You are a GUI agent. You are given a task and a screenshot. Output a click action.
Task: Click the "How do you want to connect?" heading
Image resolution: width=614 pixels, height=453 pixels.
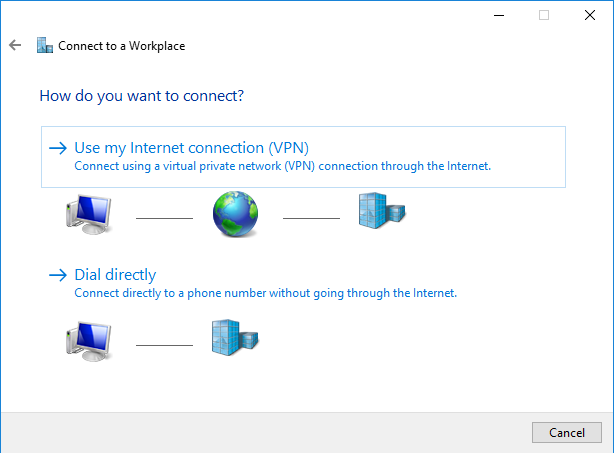pyautogui.click(x=142, y=96)
